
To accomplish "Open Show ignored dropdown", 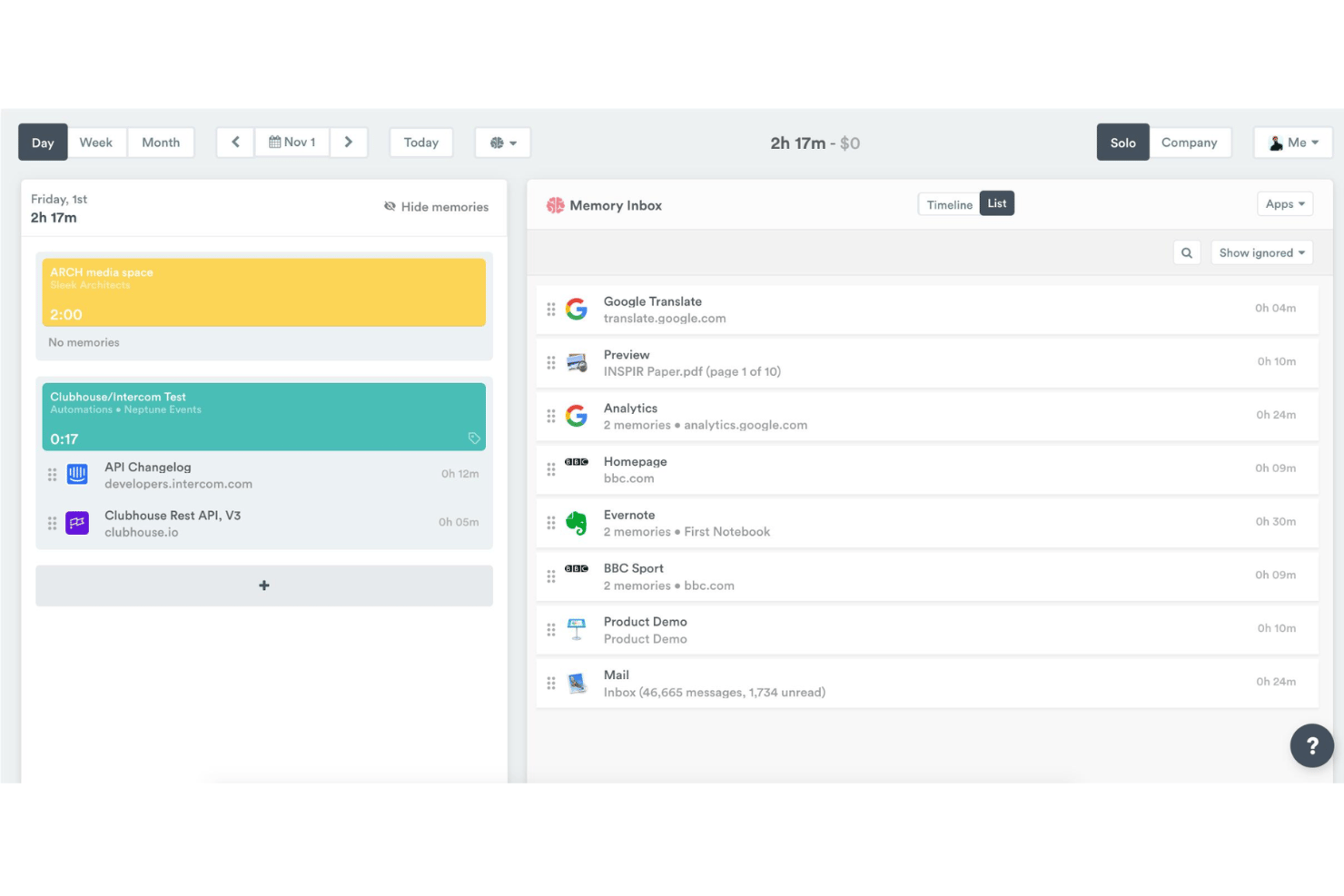I will coord(1262,253).
